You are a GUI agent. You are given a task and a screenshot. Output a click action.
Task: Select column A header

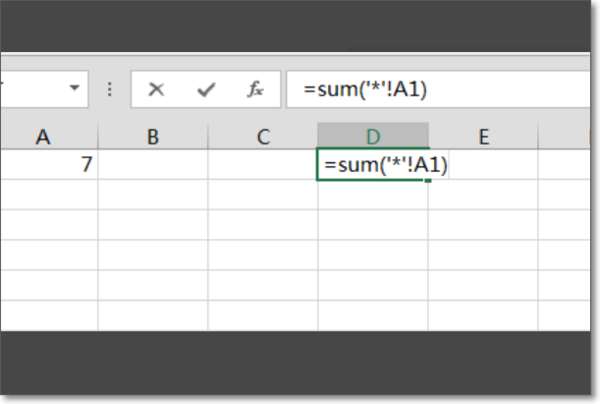[x=49, y=136]
